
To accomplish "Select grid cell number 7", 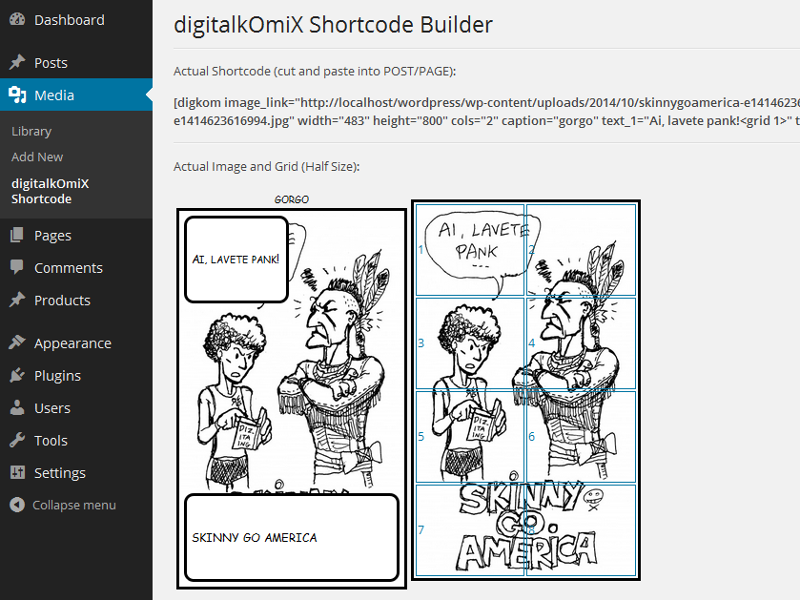I will point(470,530).
